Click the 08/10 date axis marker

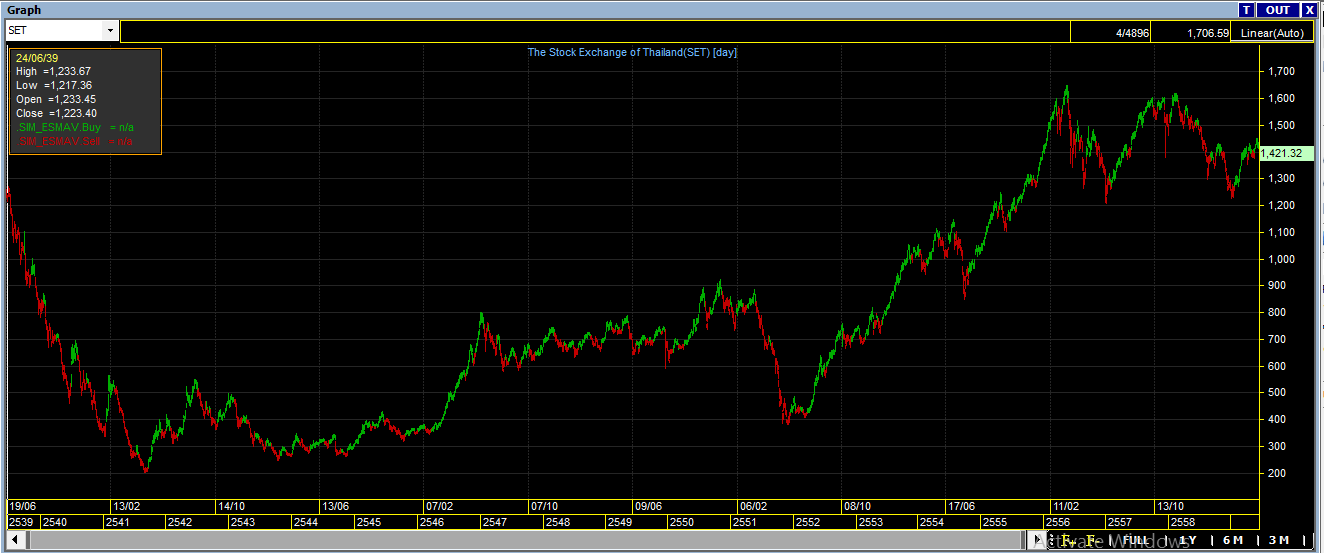click(857, 506)
